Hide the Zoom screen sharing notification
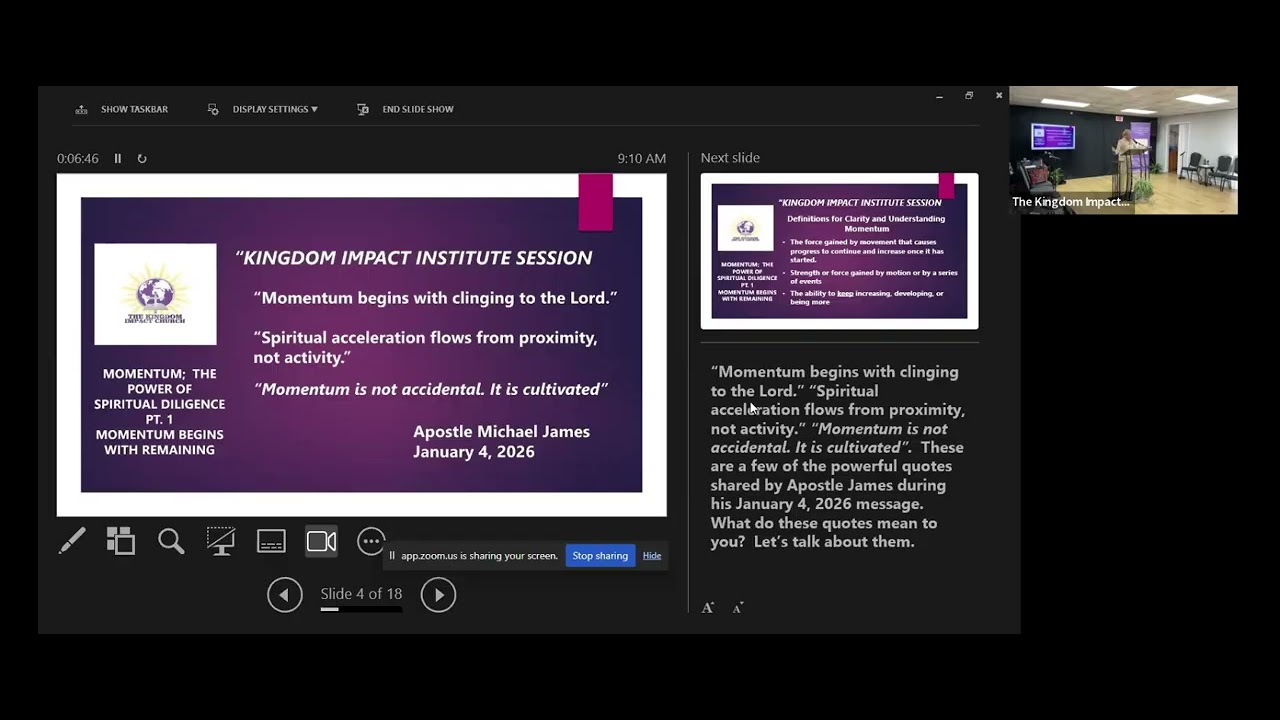 point(652,556)
